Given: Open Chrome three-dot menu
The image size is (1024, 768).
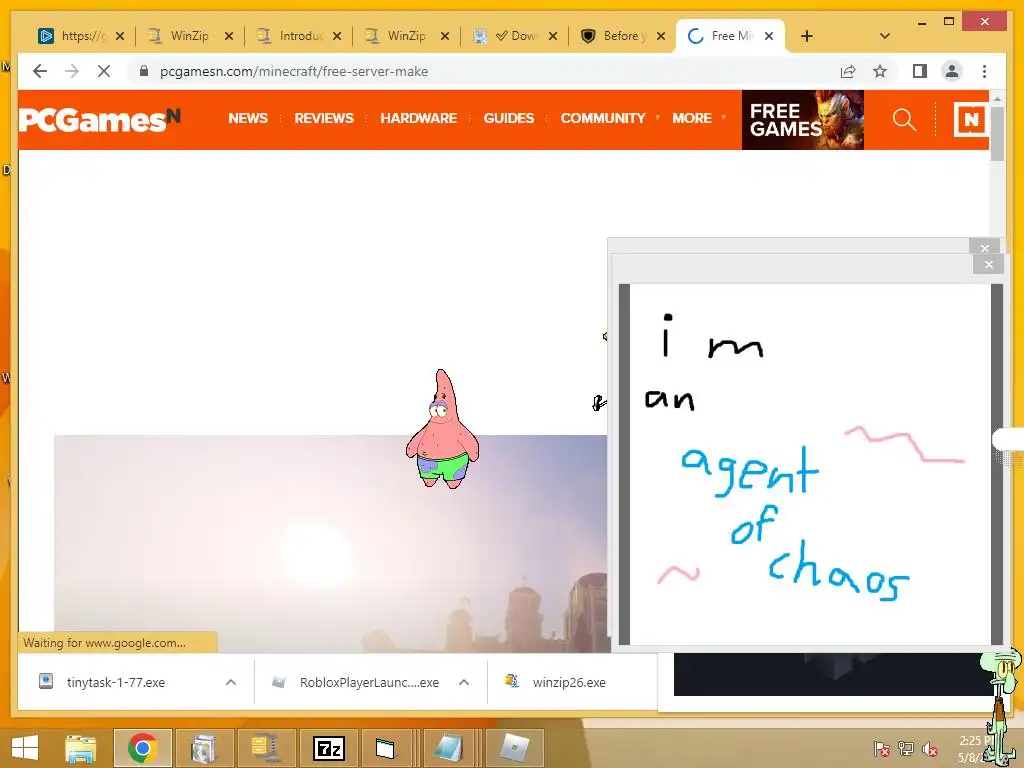Looking at the screenshot, I should 984,71.
